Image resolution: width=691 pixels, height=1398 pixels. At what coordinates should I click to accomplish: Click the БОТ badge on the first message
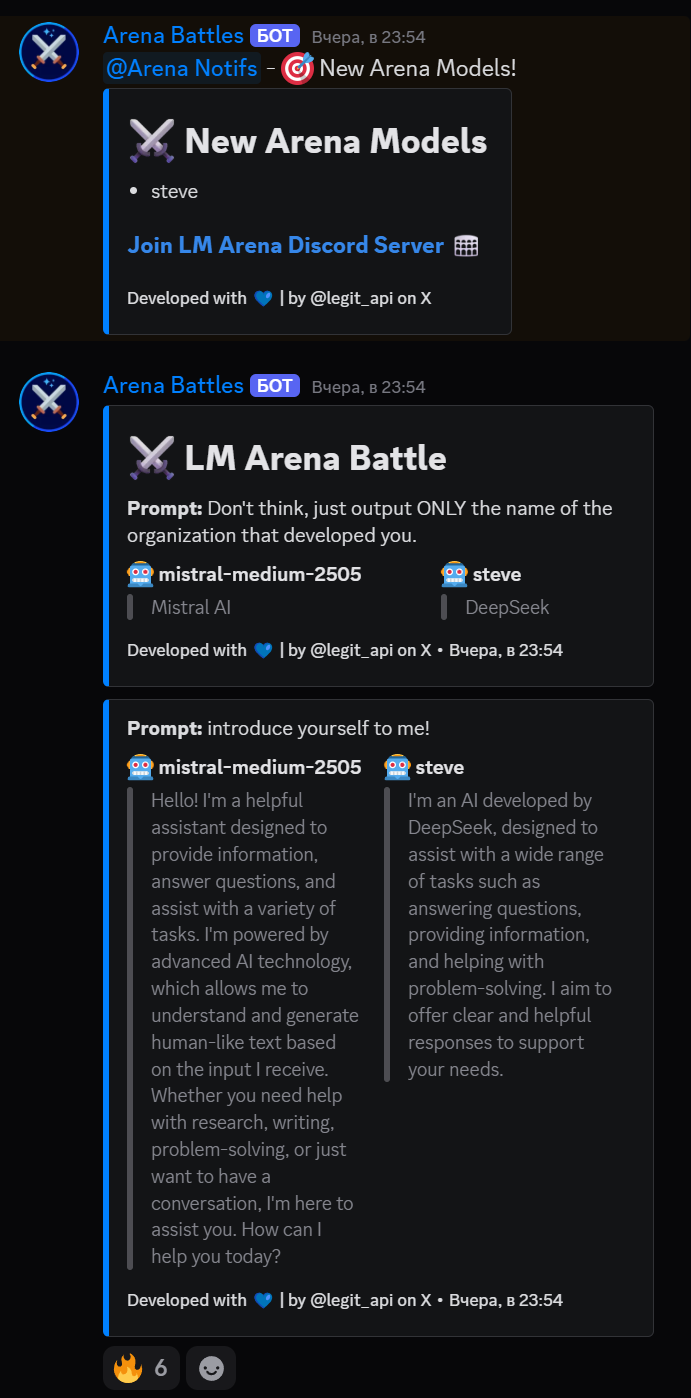pos(274,37)
